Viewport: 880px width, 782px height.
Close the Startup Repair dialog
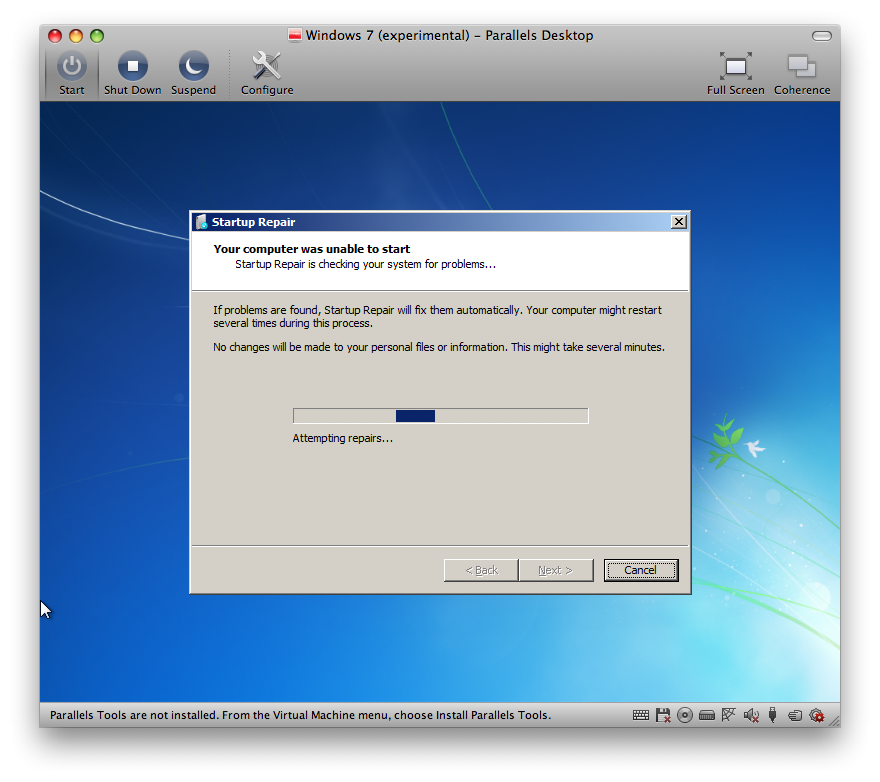click(679, 222)
